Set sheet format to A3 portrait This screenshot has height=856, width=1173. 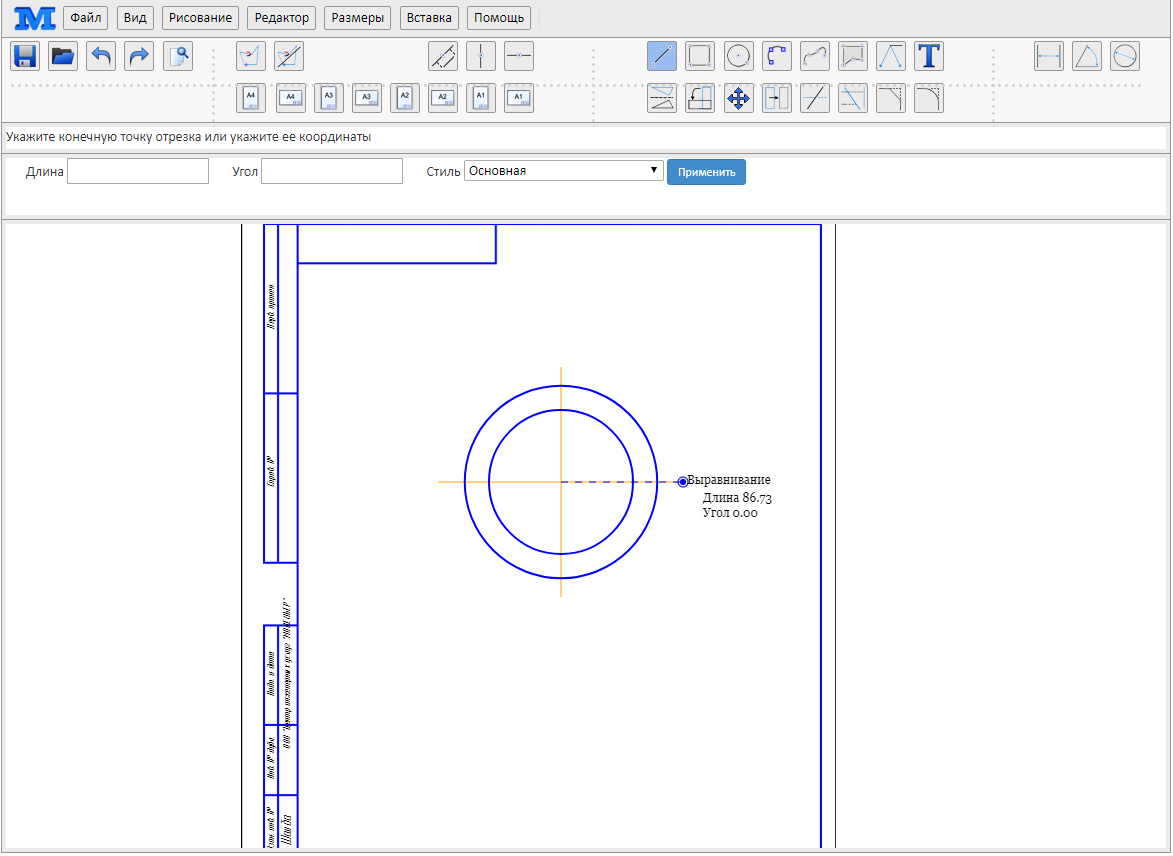[x=329, y=98]
